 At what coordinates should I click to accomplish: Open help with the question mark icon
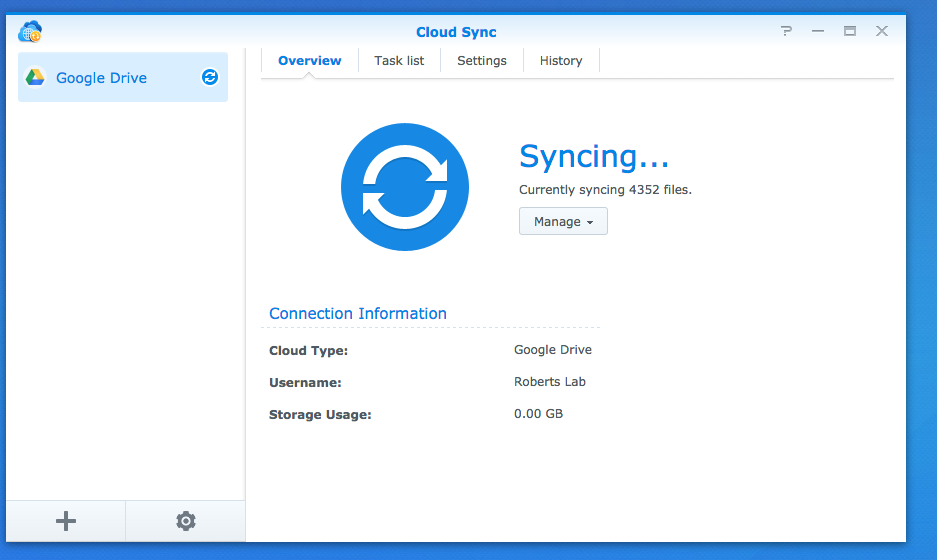pos(787,31)
